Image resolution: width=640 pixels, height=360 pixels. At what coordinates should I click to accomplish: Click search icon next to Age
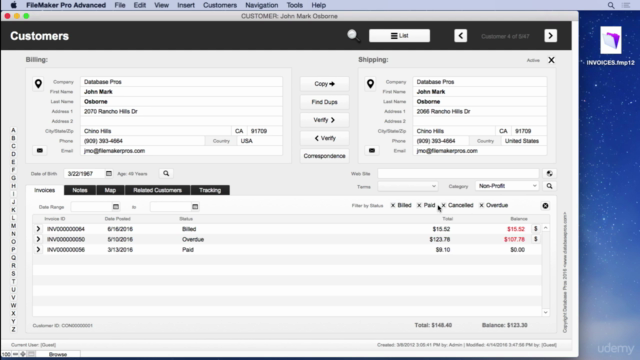point(166,173)
